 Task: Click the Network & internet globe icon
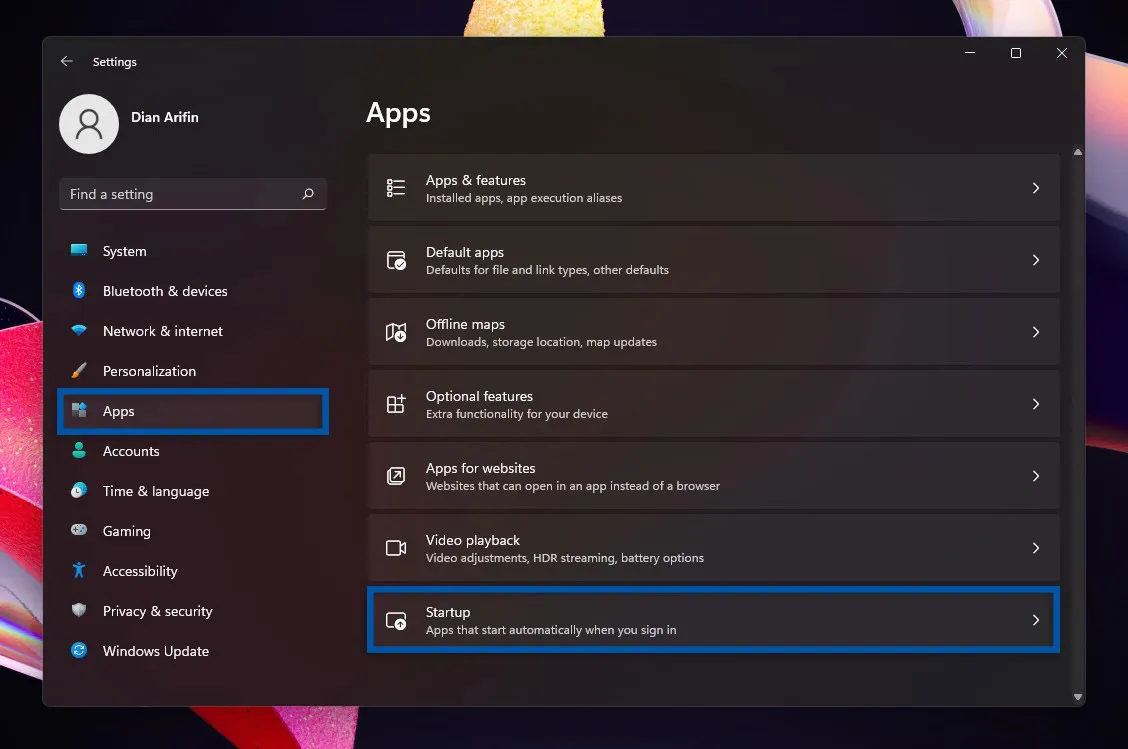[78, 331]
